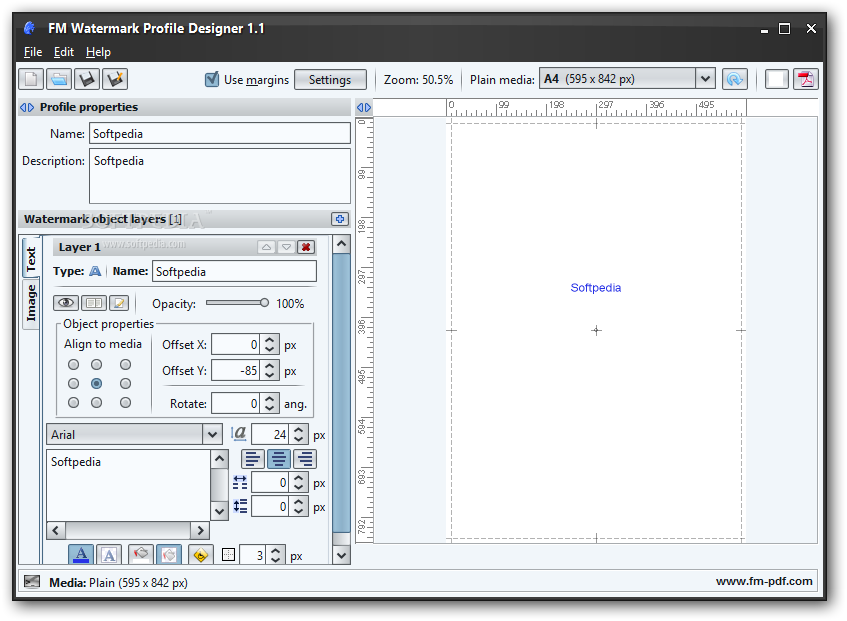The width and height of the screenshot is (847, 621).
Task: Delete Layer 1 with the red X
Action: pyautogui.click(x=306, y=247)
